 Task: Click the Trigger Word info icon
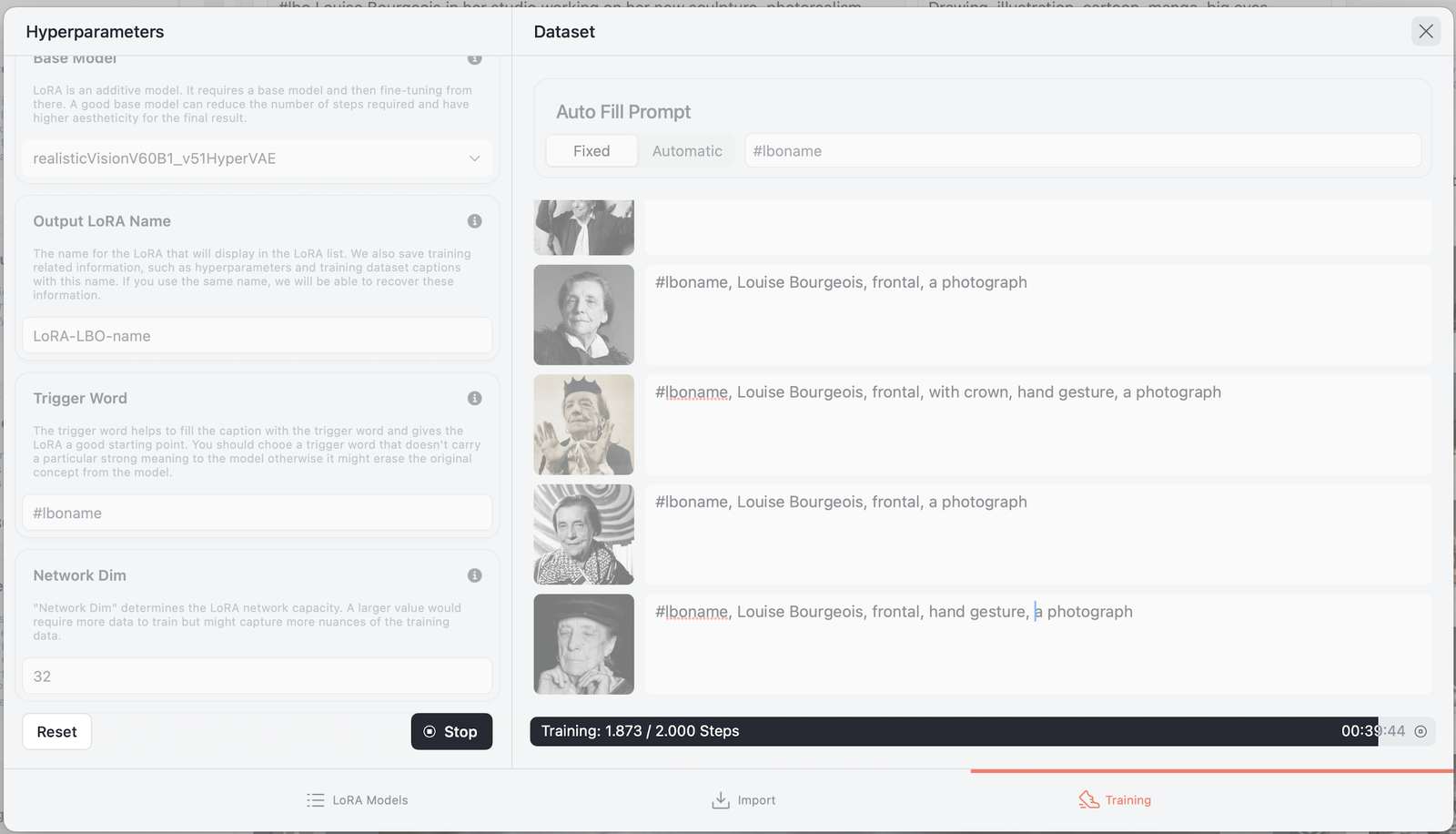coord(474,399)
